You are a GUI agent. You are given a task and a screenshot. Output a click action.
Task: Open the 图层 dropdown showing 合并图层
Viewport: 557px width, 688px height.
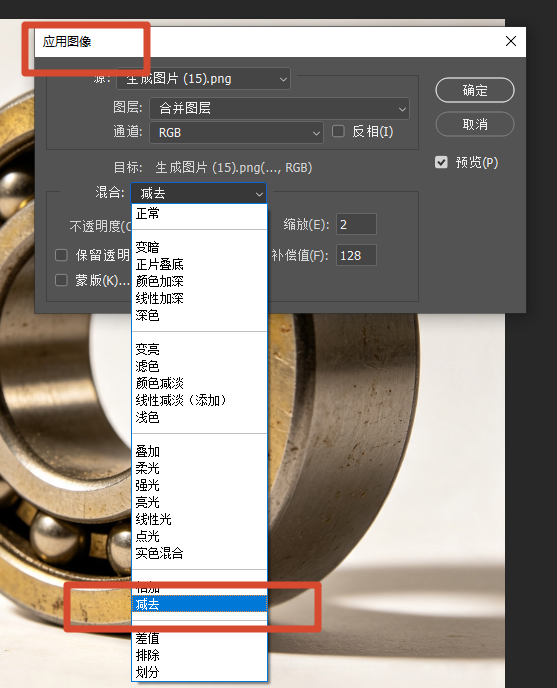click(x=280, y=108)
